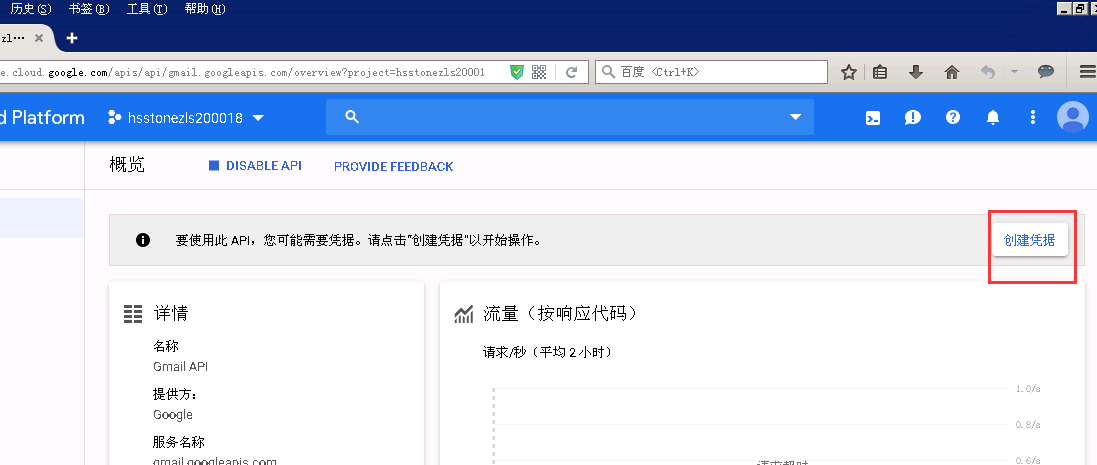Image resolution: width=1097 pixels, height=465 pixels.
Task: Open the 书签 (Bookmarks) menu
Action: [x=90, y=9]
